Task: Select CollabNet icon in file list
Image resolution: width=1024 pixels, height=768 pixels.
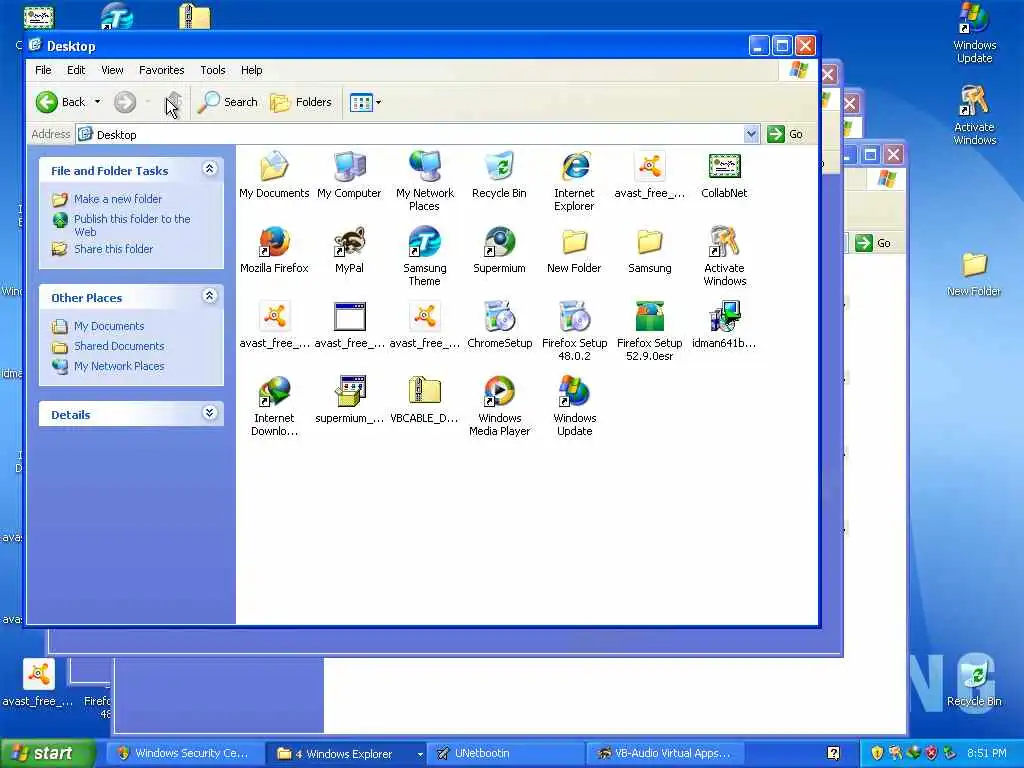Action: tap(724, 174)
